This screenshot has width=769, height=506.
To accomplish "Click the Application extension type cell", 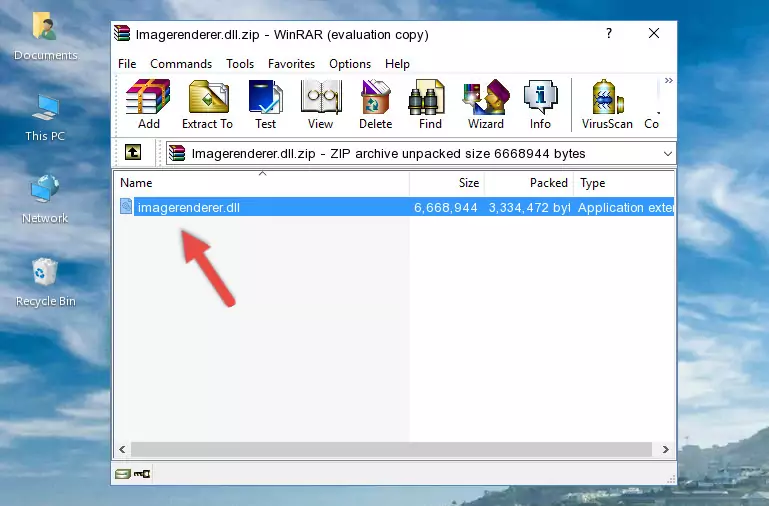I will (625, 207).
